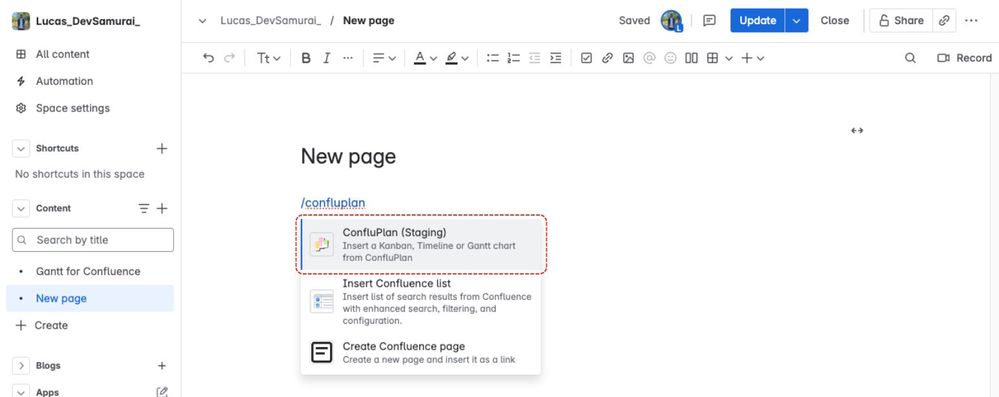Click the /confluplan typed text
The image size is (999, 397).
click(333, 203)
